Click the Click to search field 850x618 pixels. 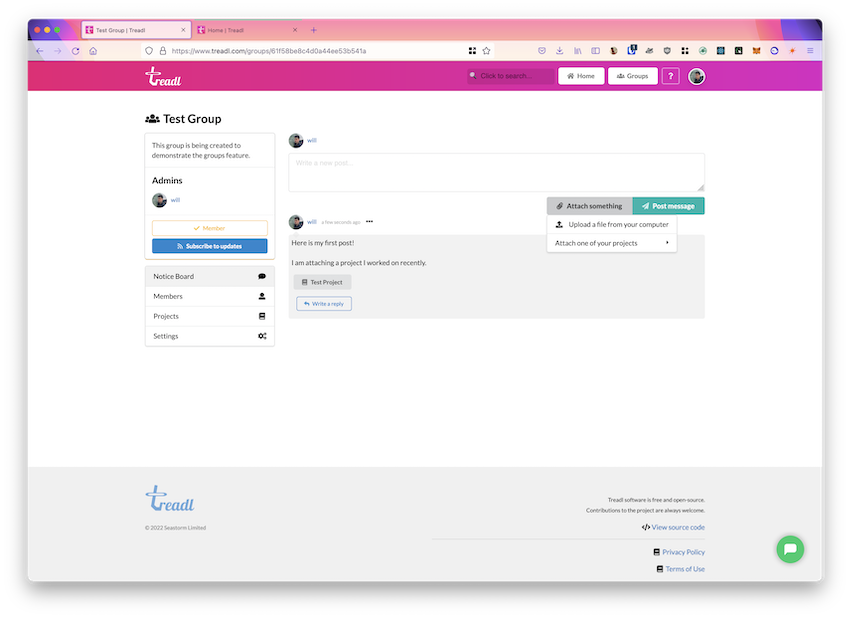click(x=511, y=76)
